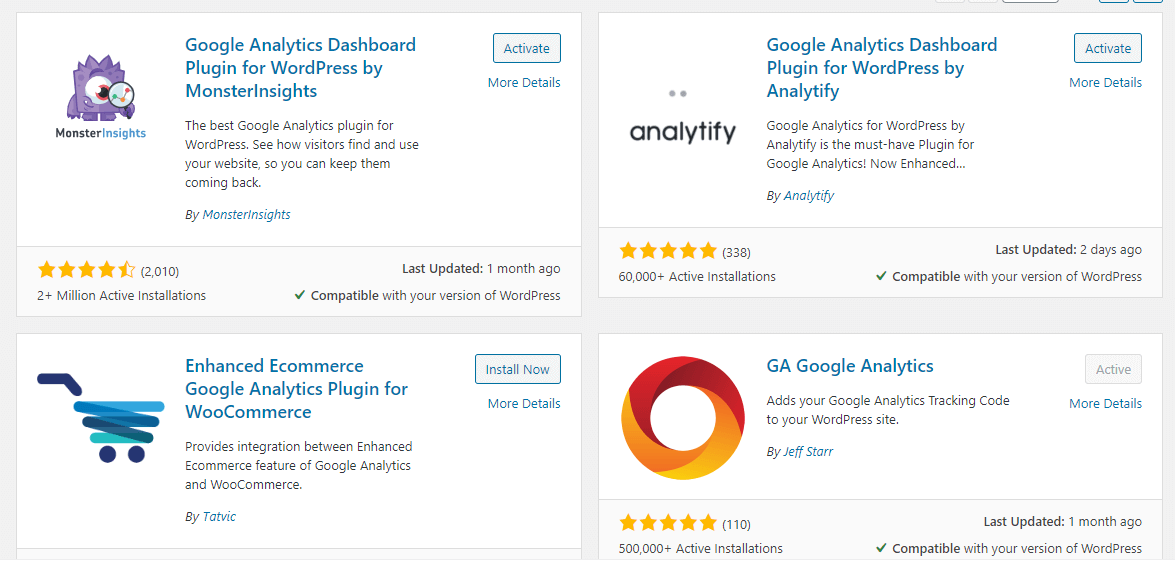
Task: Open More Details for GA Google Analytics
Action: [x=1105, y=403]
